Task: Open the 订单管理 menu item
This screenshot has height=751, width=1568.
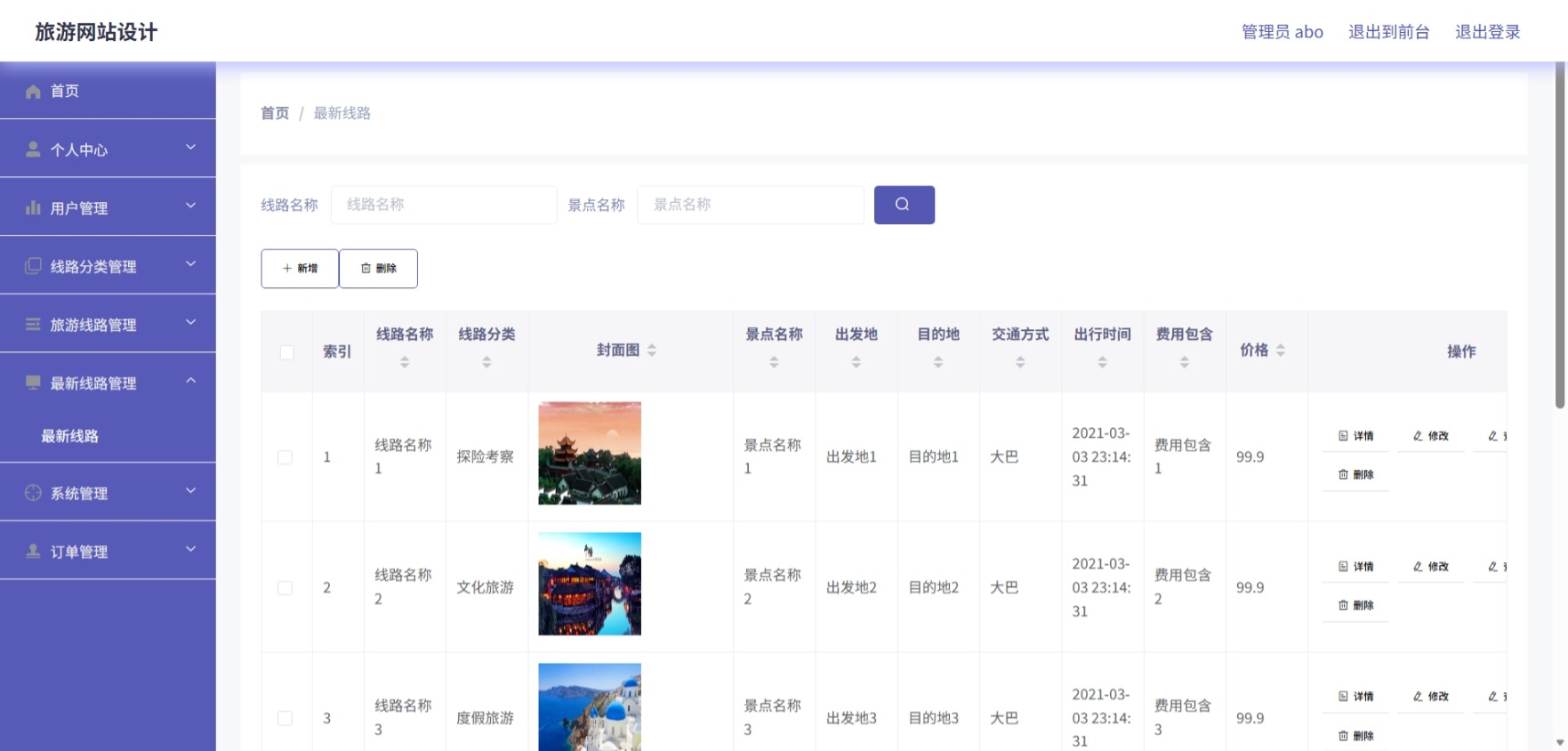Action: pyautogui.click(x=108, y=551)
